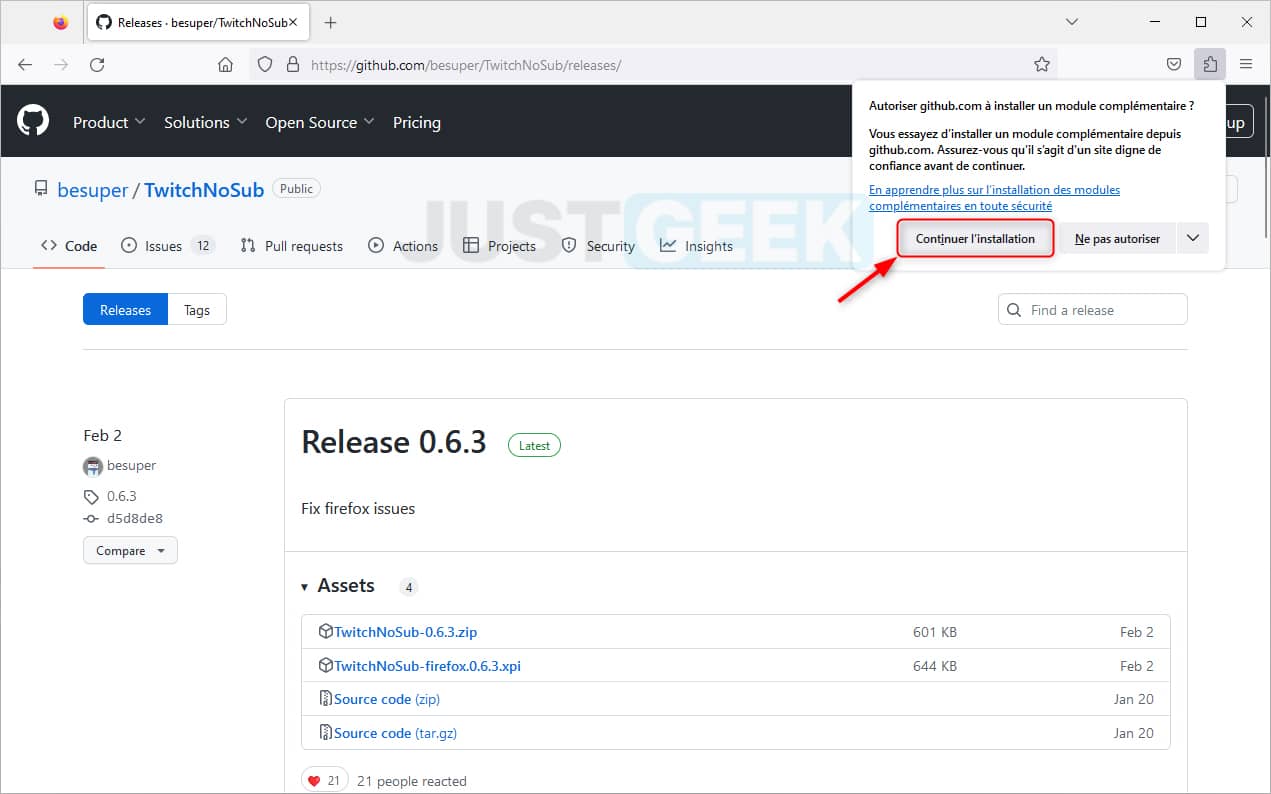Open the Firefox application menu
Image resolution: width=1271 pixels, height=794 pixels.
point(1246,65)
